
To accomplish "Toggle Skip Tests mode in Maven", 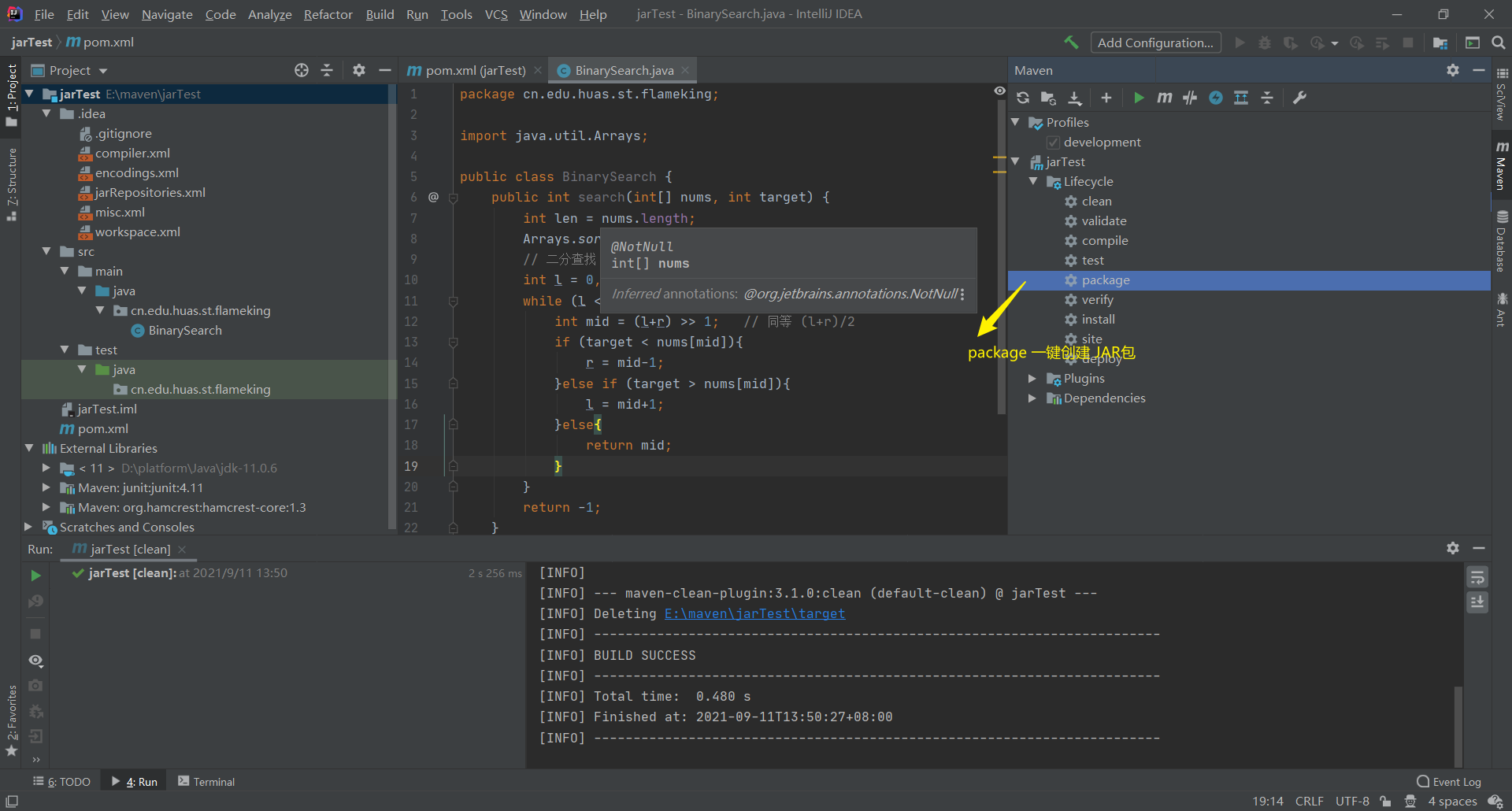I will pos(1216,98).
